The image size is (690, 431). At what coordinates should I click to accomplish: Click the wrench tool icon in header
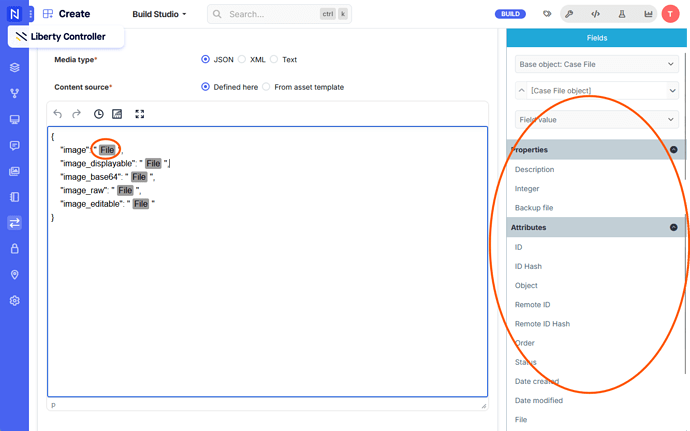pos(569,14)
